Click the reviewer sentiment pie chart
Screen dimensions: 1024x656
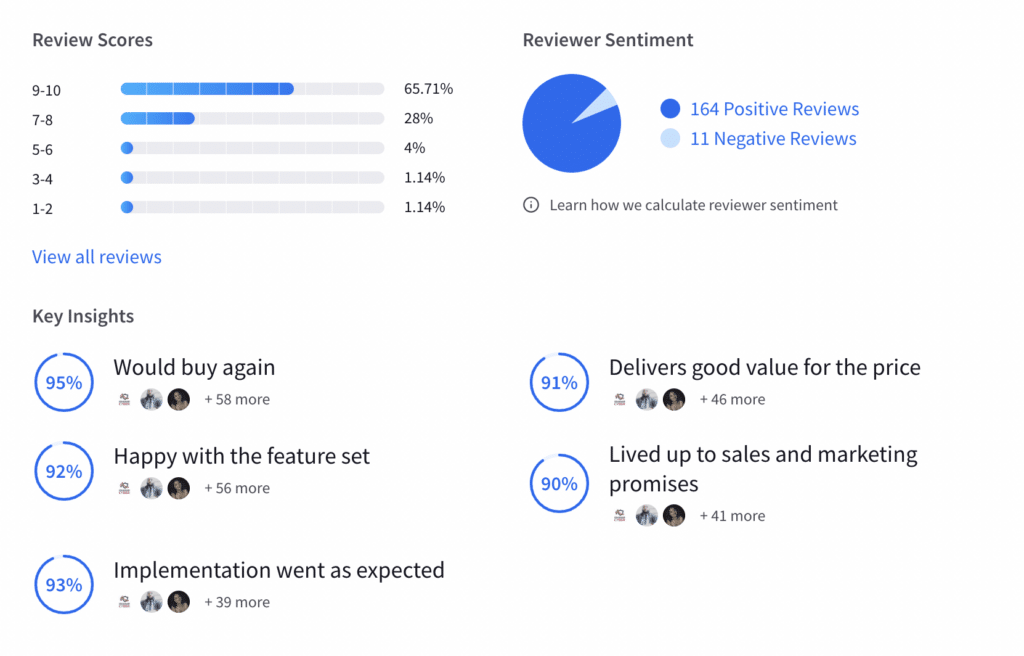(571, 123)
